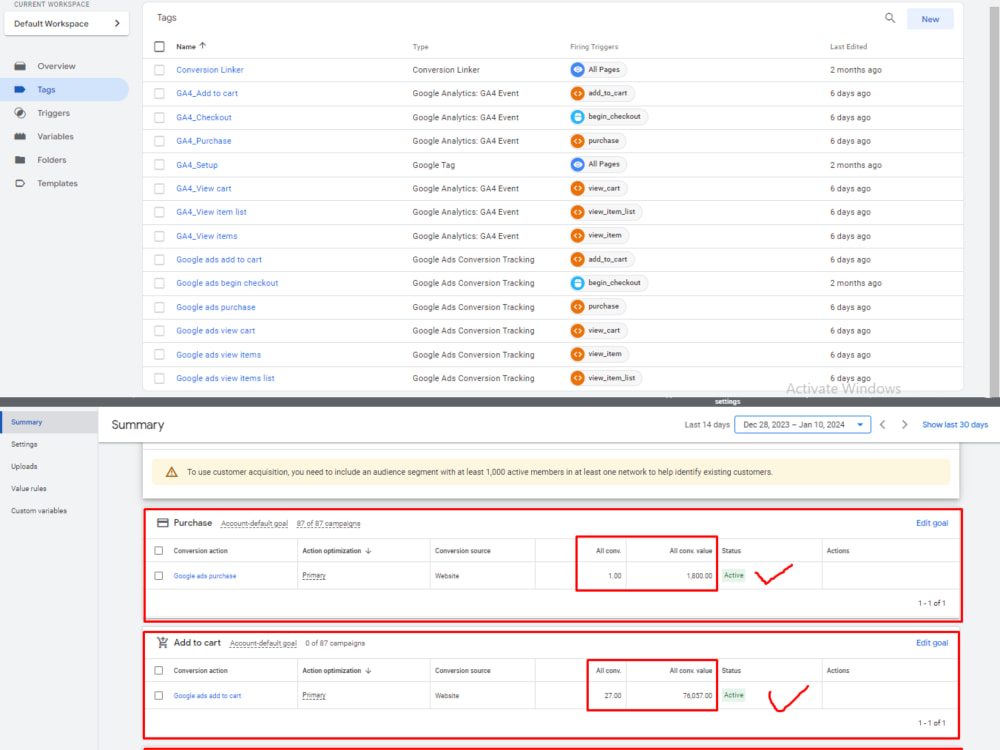Check the Conversion Linker tag checkbox
The height and width of the screenshot is (750, 1000).
click(159, 70)
